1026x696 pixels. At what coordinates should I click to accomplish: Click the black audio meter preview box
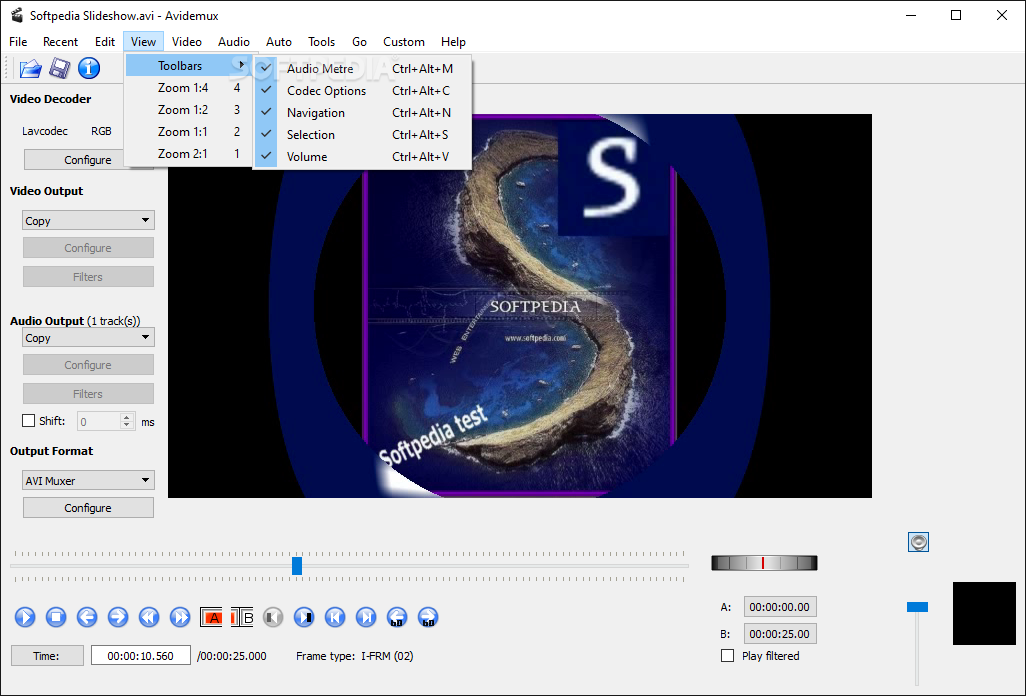(984, 614)
